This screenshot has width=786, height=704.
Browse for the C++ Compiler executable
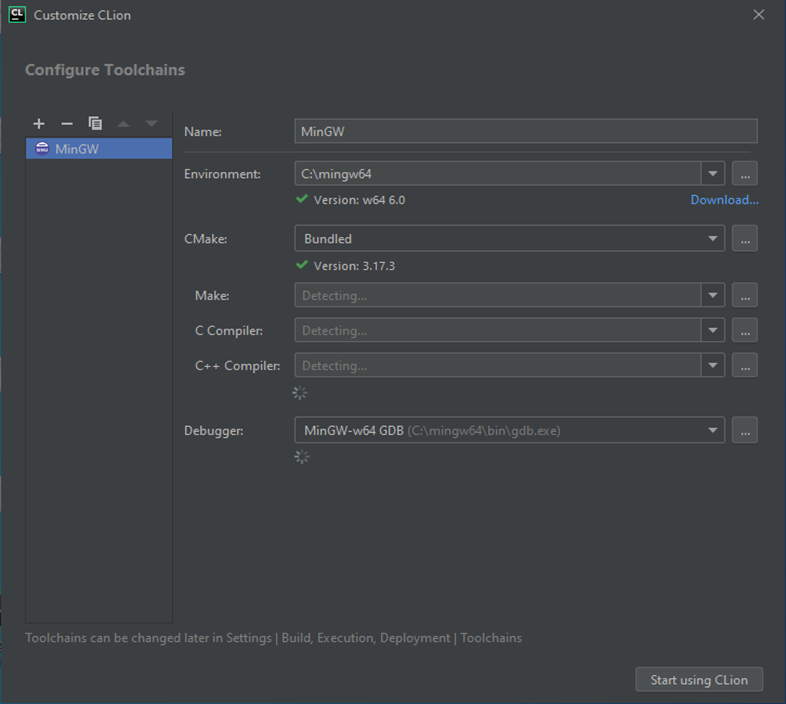pos(744,365)
